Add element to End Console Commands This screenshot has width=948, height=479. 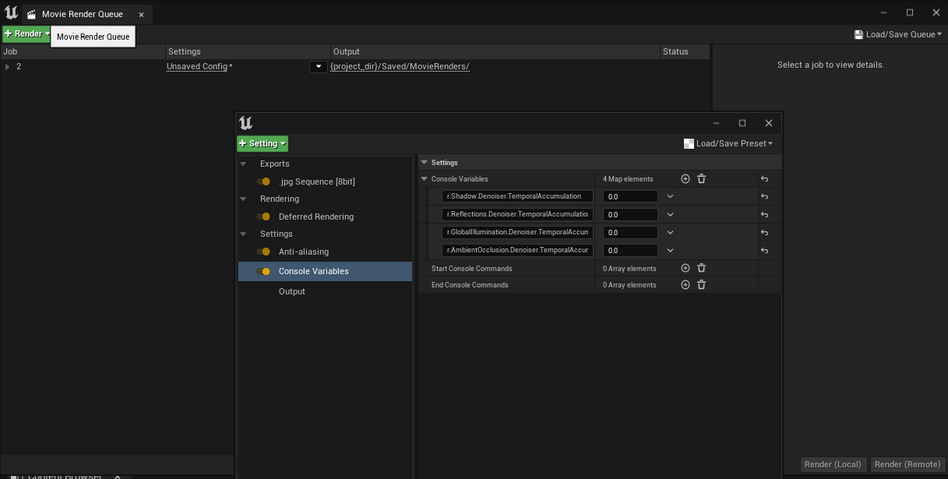click(x=685, y=285)
